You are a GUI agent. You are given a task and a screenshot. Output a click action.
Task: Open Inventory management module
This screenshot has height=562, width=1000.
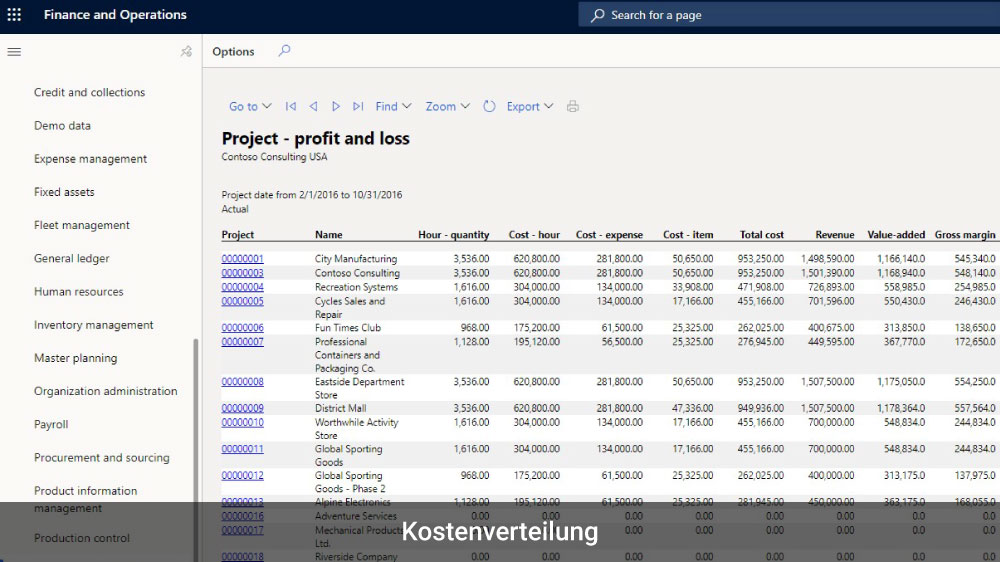[94, 325]
